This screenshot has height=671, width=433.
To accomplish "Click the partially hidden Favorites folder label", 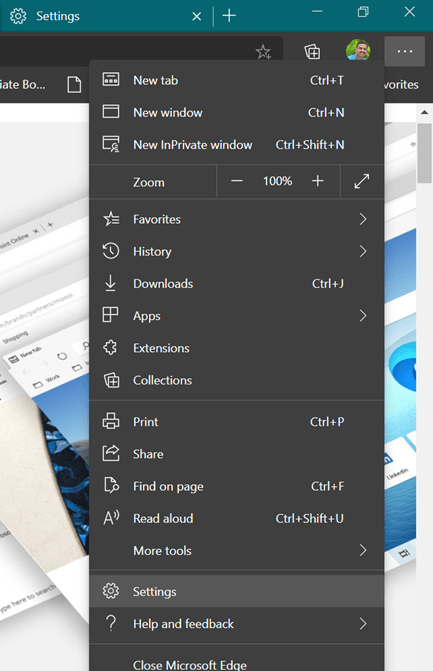I will click(x=401, y=84).
